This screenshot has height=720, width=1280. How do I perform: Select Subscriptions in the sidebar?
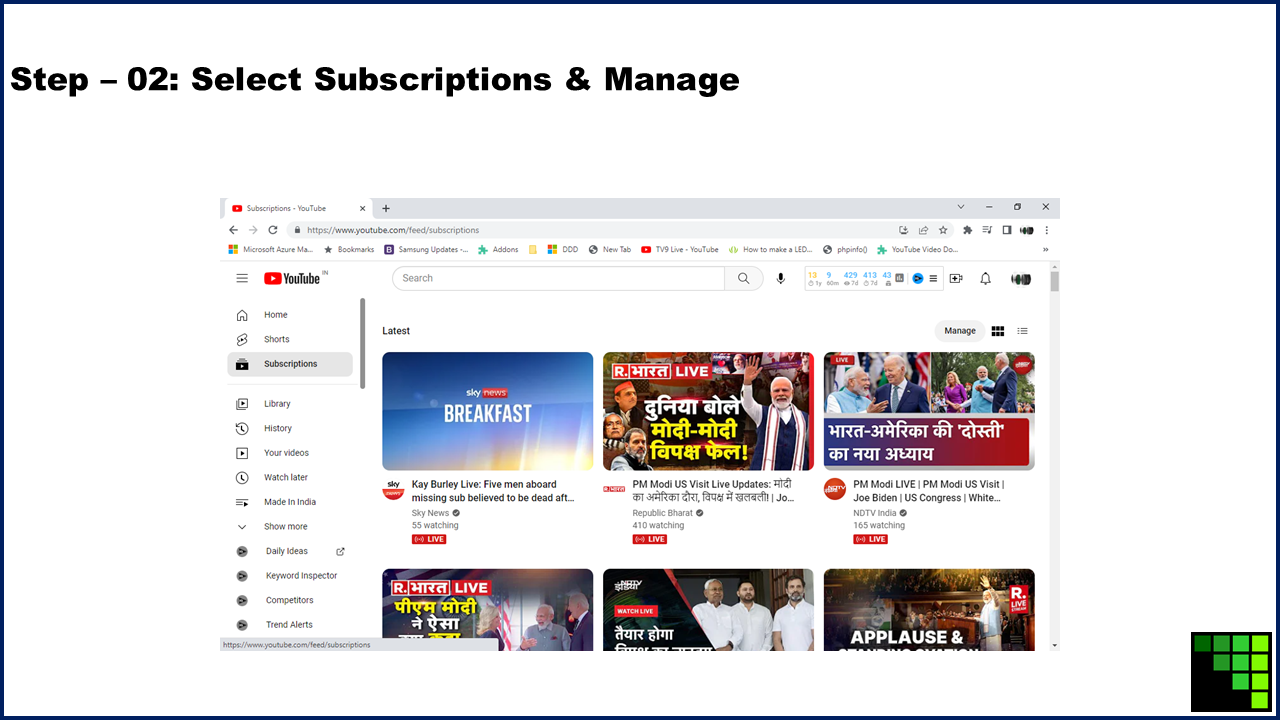(x=290, y=364)
